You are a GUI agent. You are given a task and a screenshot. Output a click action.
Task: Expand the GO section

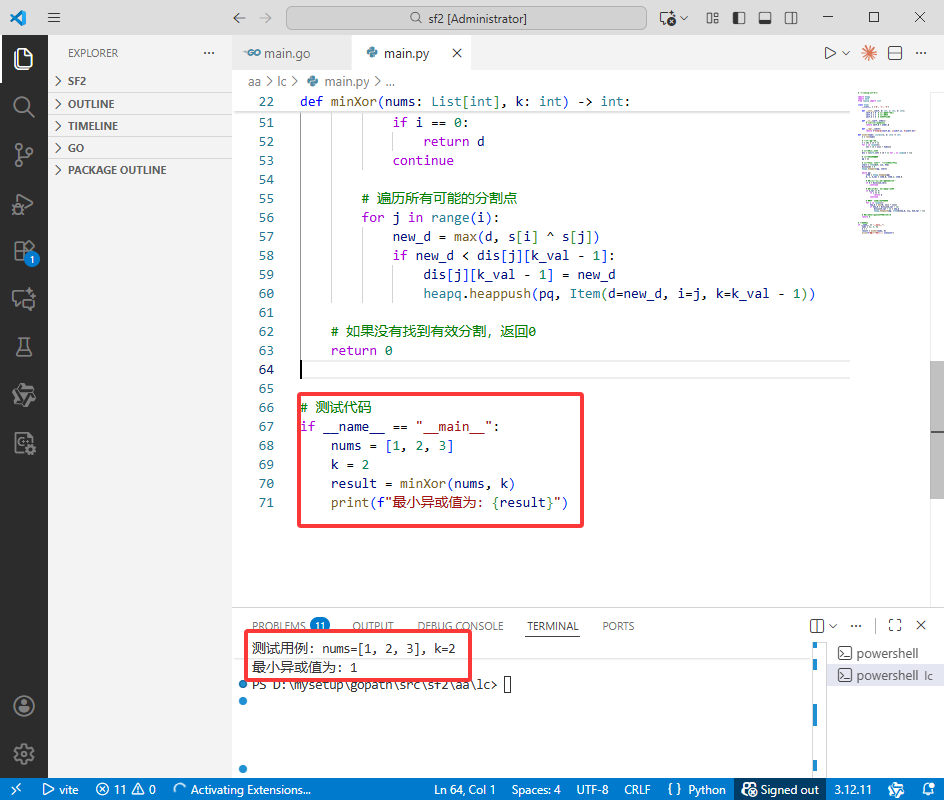[x=140, y=148]
